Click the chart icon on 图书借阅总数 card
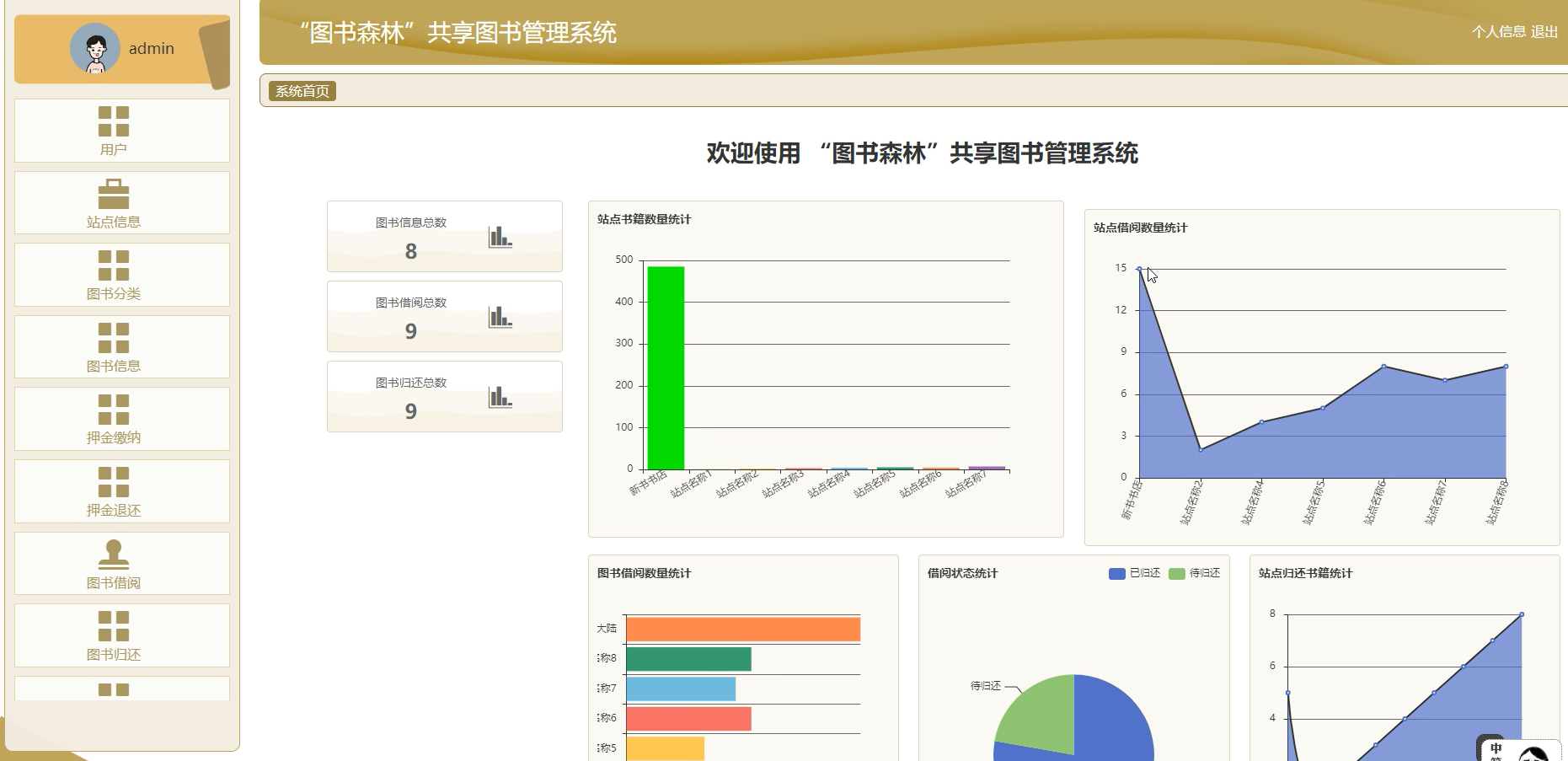The image size is (1568, 761). click(x=499, y=316)
